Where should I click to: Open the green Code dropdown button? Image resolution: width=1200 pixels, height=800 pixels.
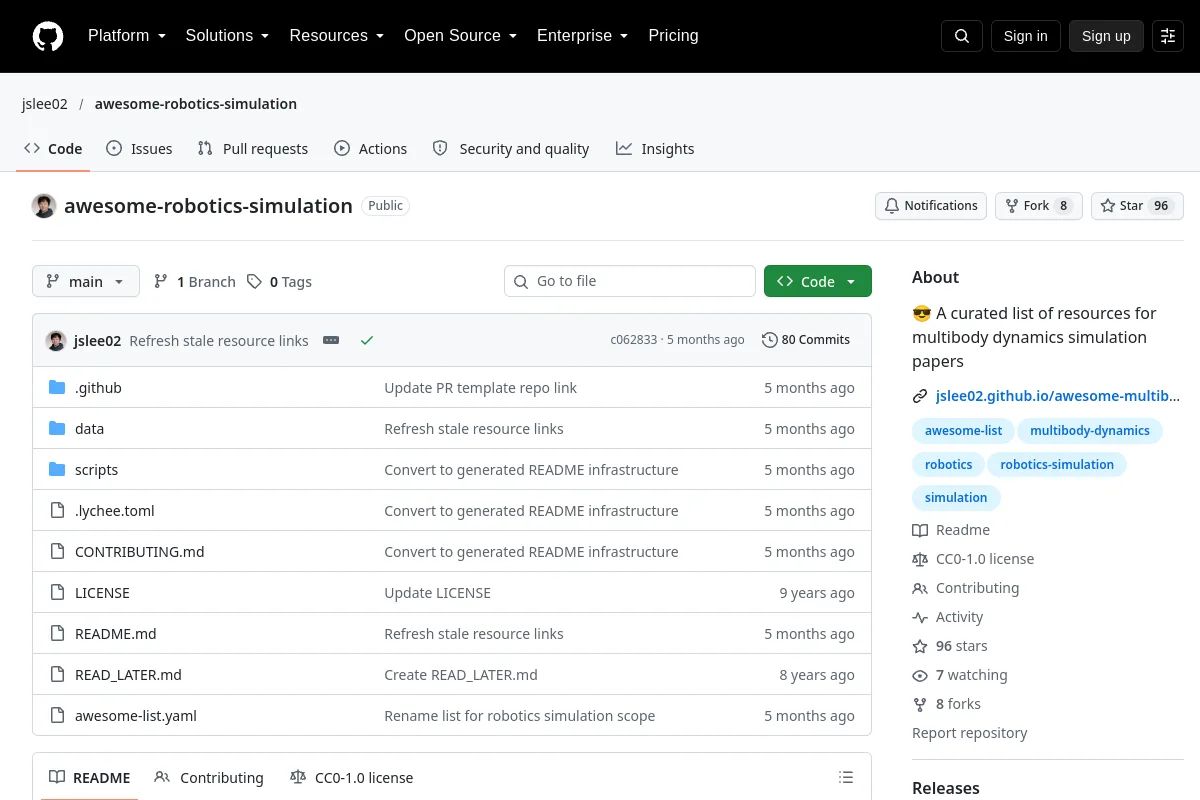click(x=818, y=281)
